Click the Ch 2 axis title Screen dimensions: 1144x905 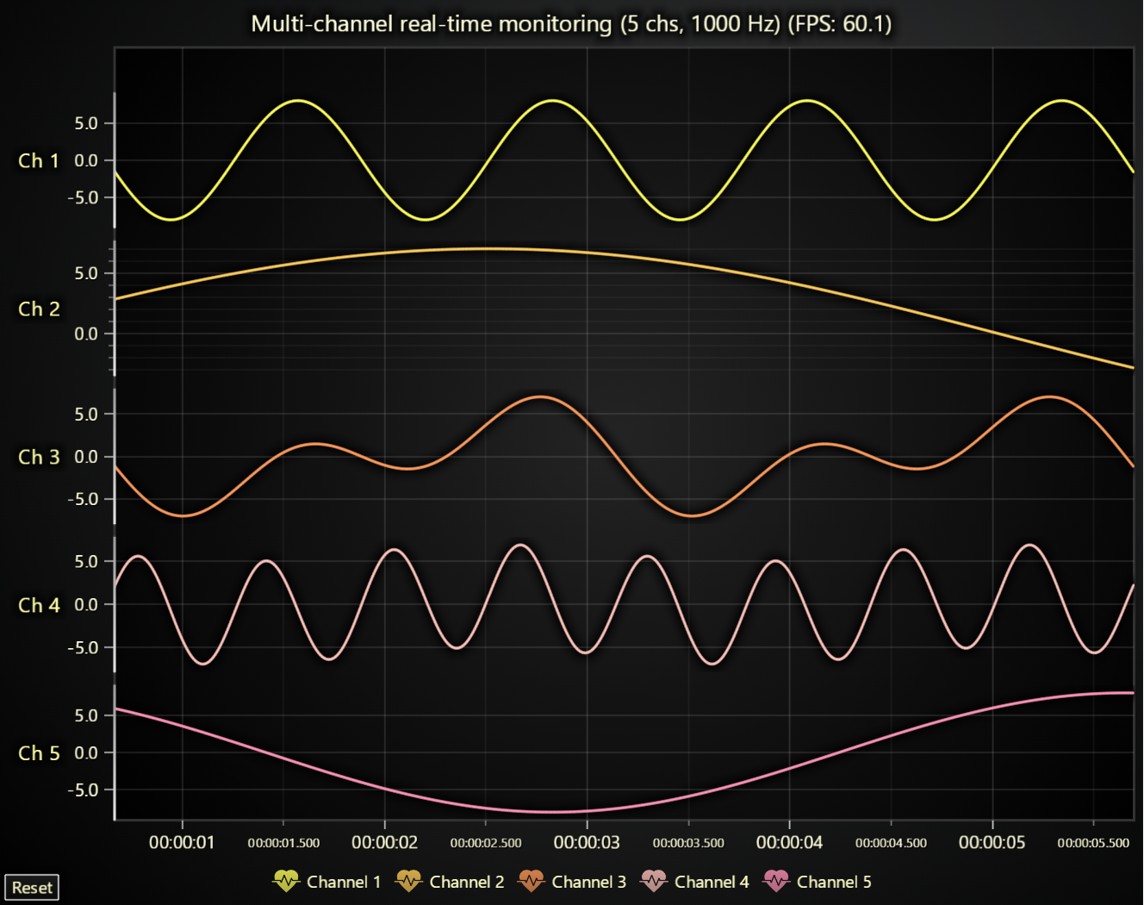[39, 309]
